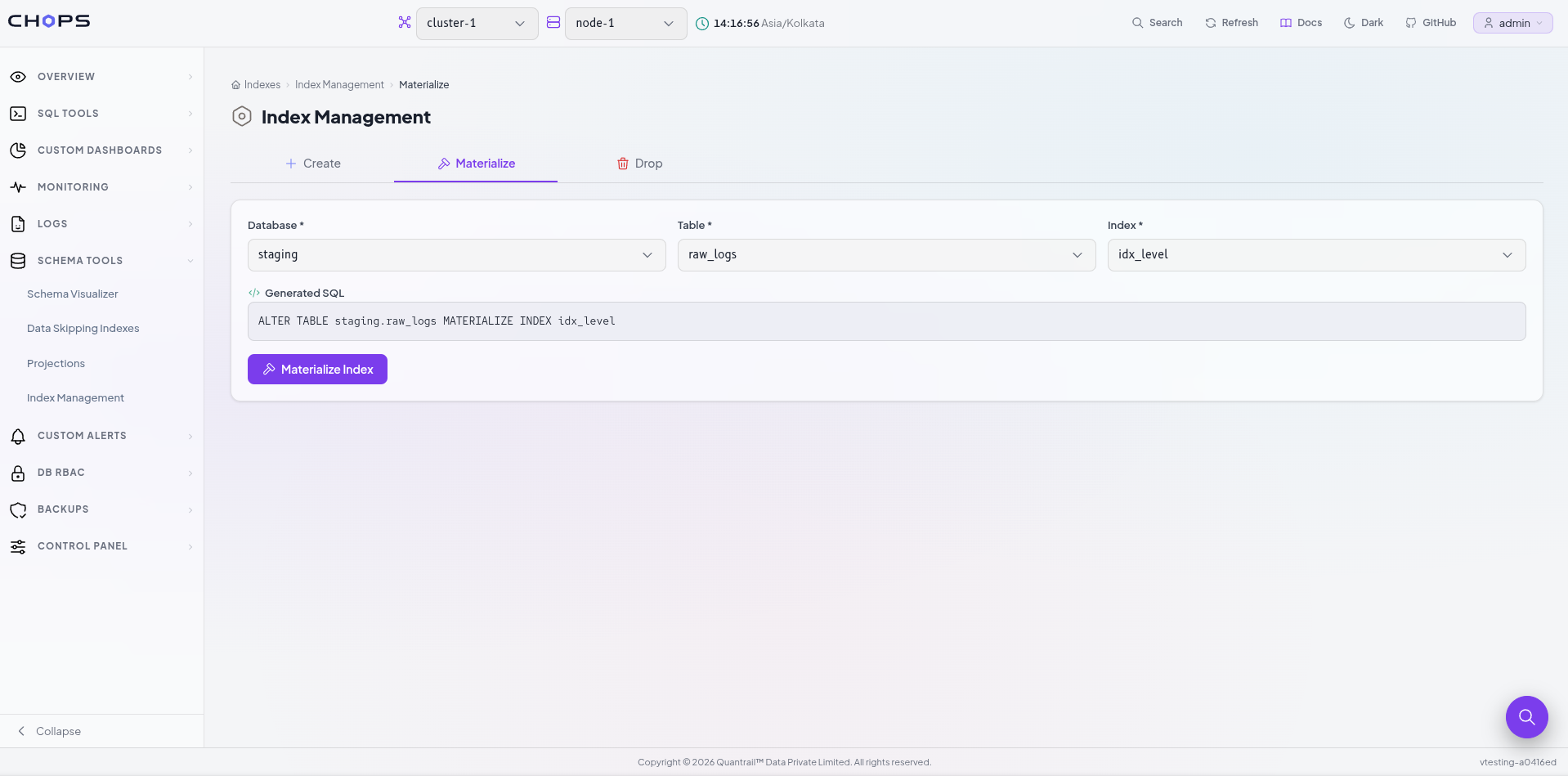Screen dimensions: 1568x776
Task: Click the Logs menu label
Action: coord(52,224)
